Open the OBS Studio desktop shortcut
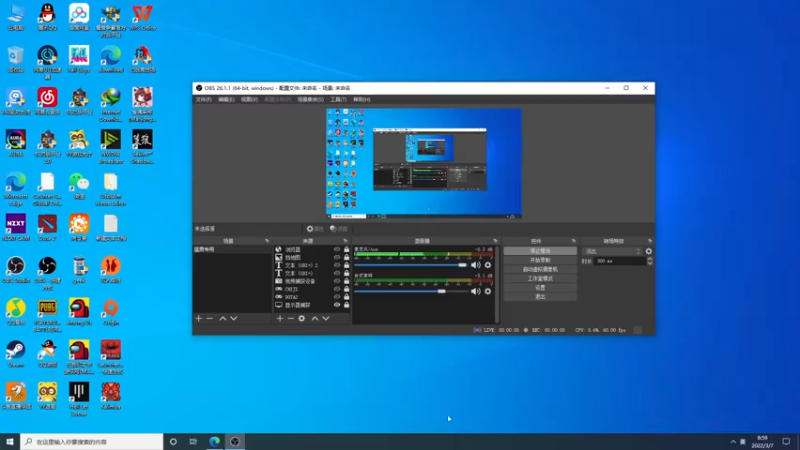 pos(16,269)
